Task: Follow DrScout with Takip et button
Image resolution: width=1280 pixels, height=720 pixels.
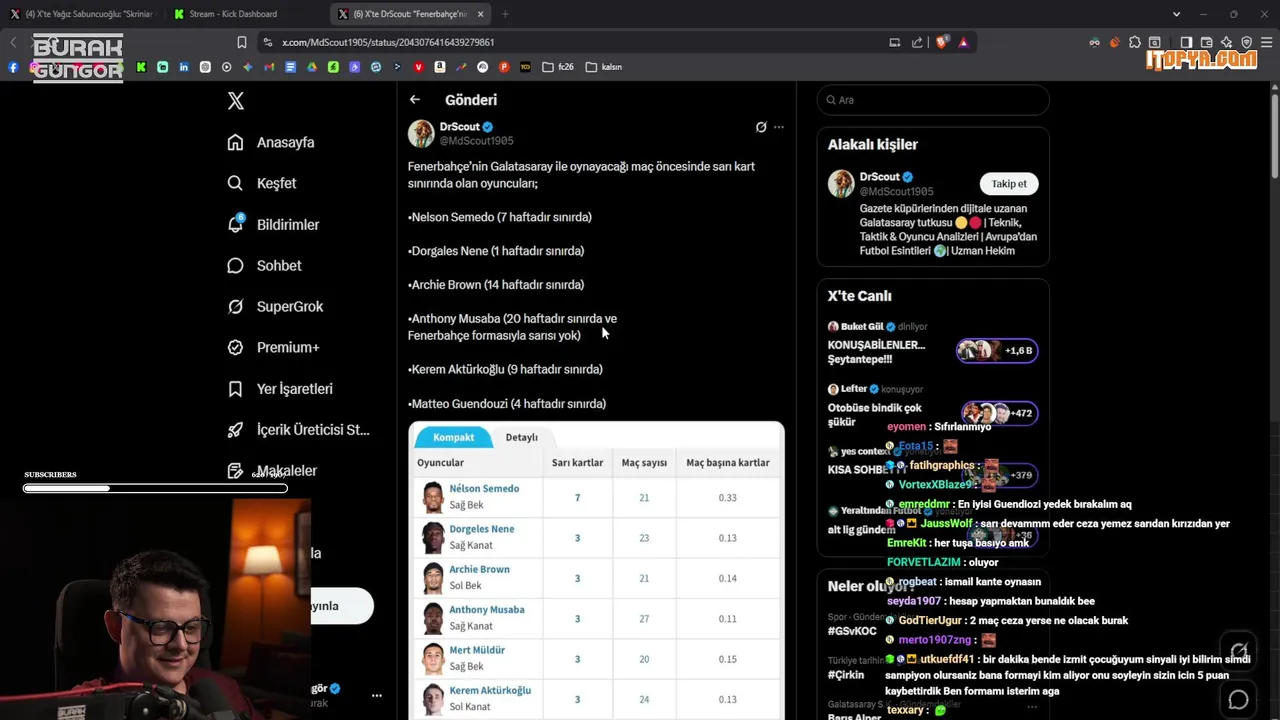Action: (1009, 184)
